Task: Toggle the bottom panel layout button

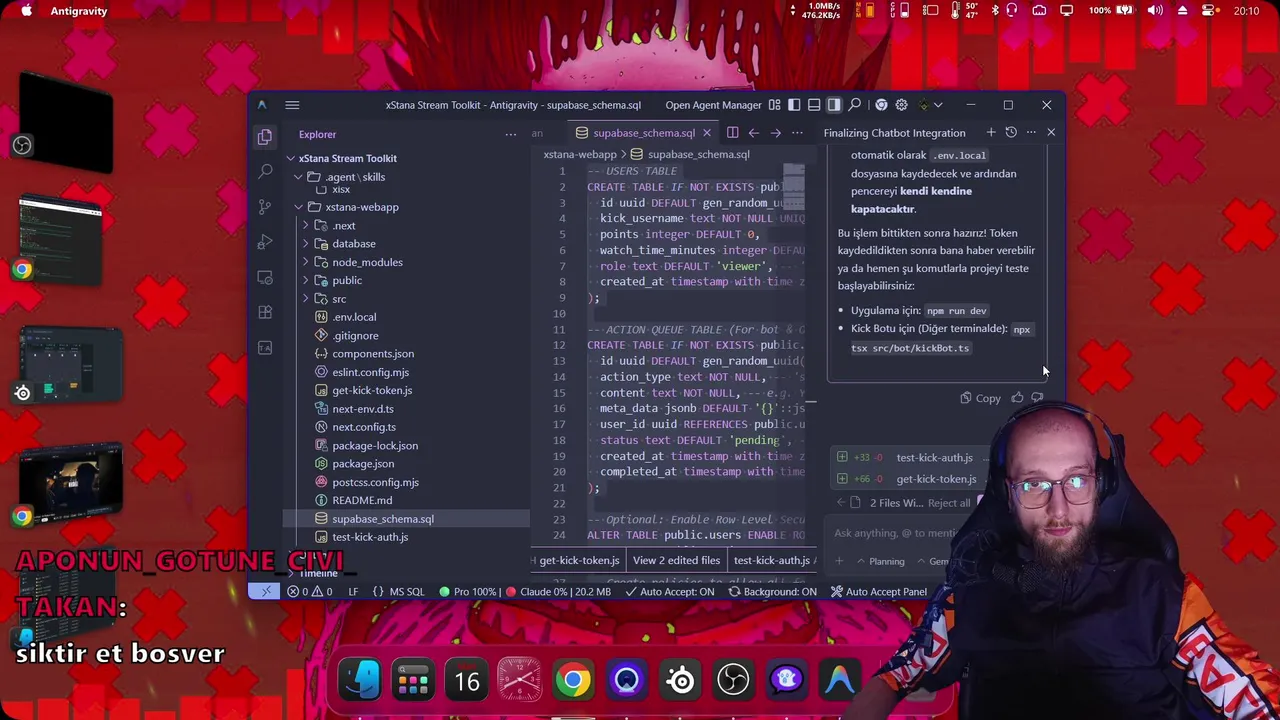Action: pos(814,105)
